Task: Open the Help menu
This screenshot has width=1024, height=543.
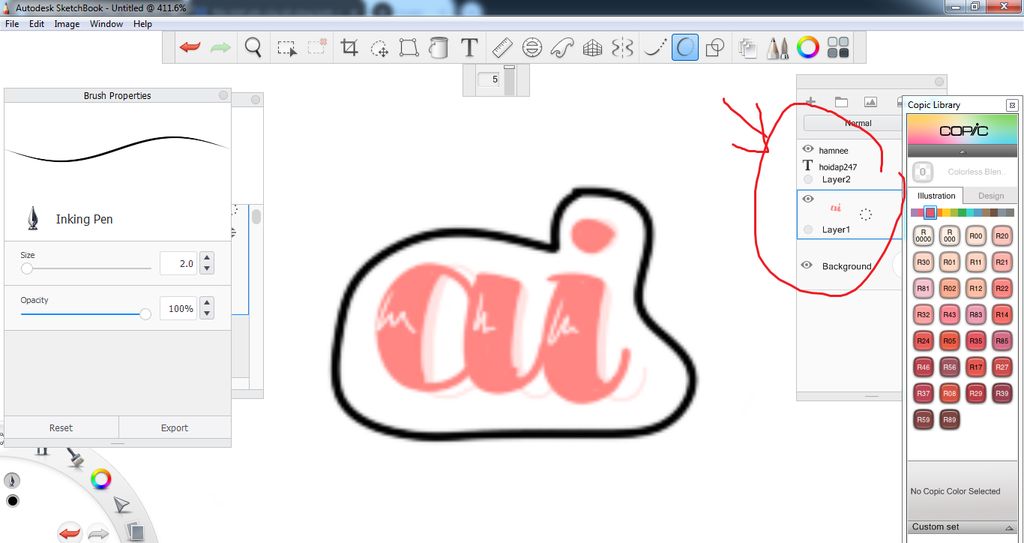Action: (142, 24)
